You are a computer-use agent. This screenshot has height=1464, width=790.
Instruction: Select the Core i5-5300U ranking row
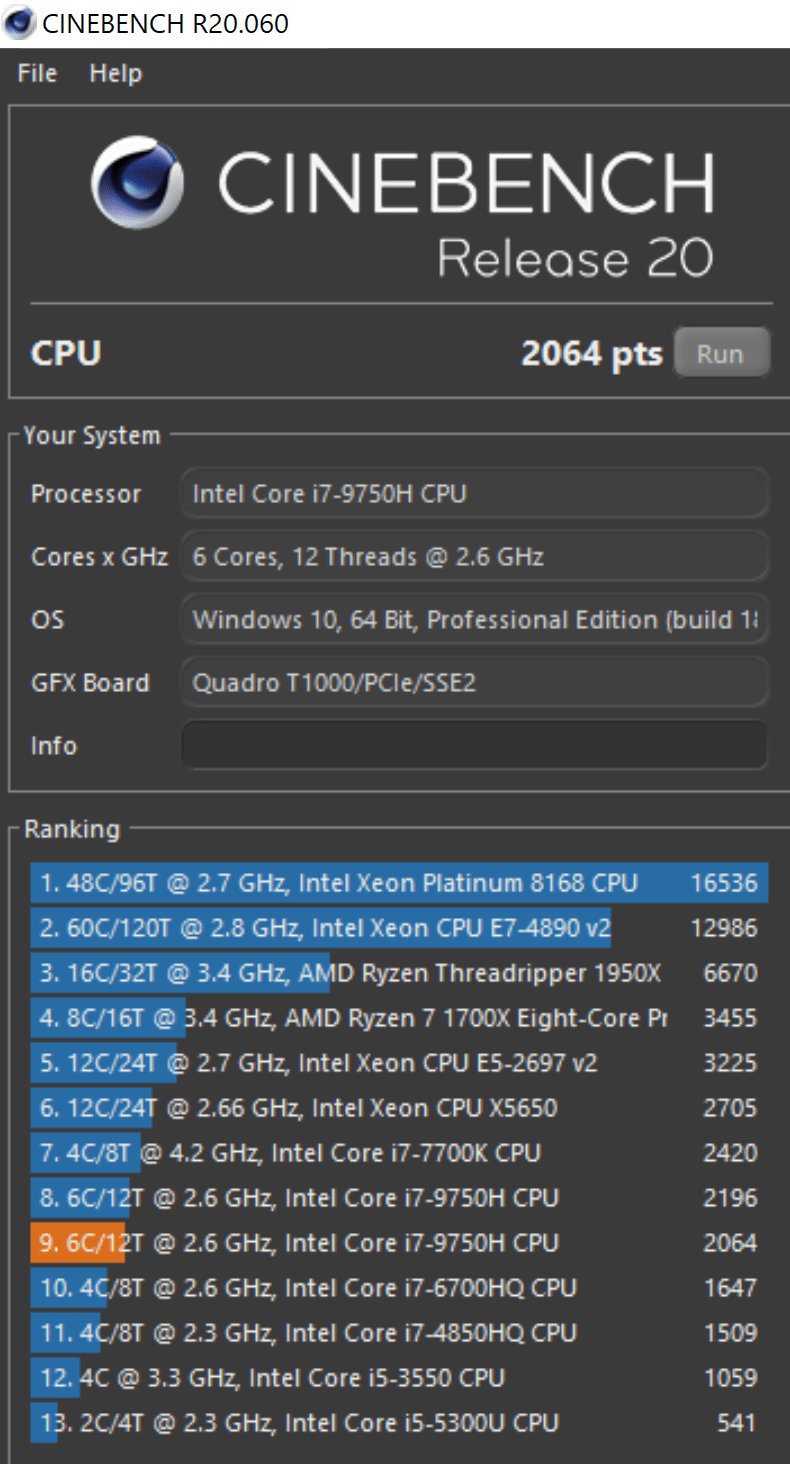(398, 1423)
